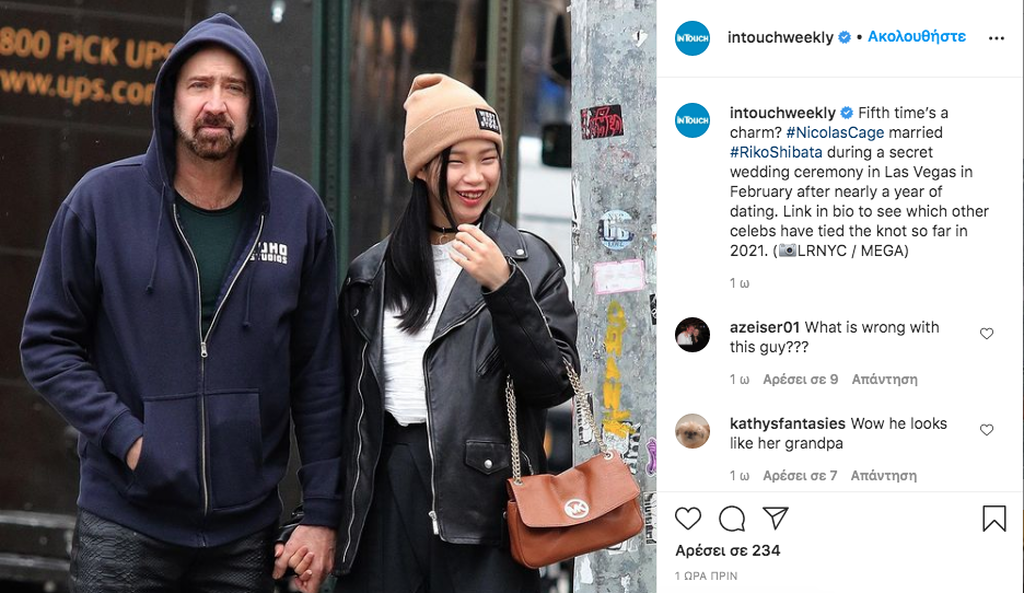The width and height of the screenshot is (1024, 593).
Task: Click the Ακολουθήστε follow button
Action: [916, 37]
